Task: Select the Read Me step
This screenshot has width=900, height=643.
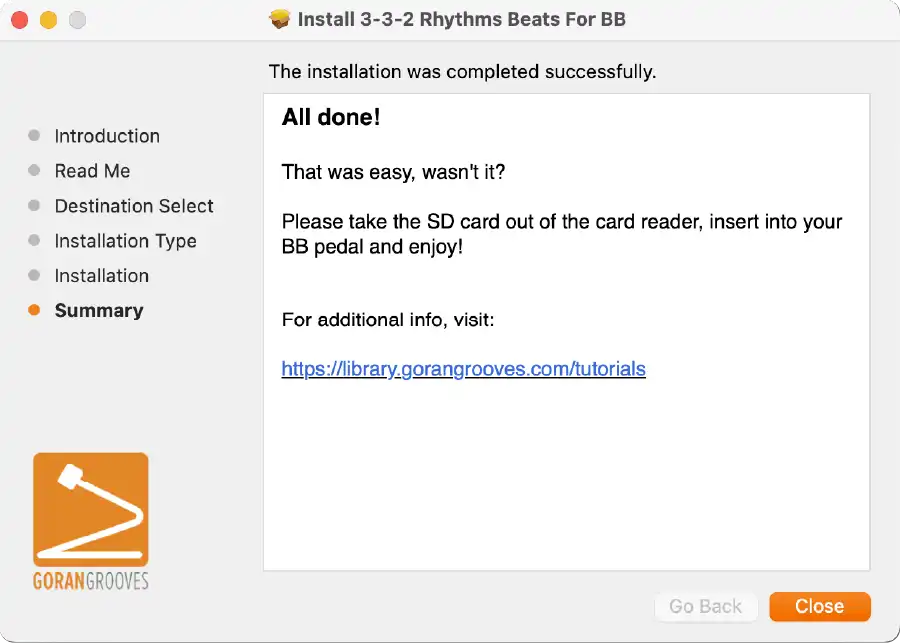Action: 92,171
